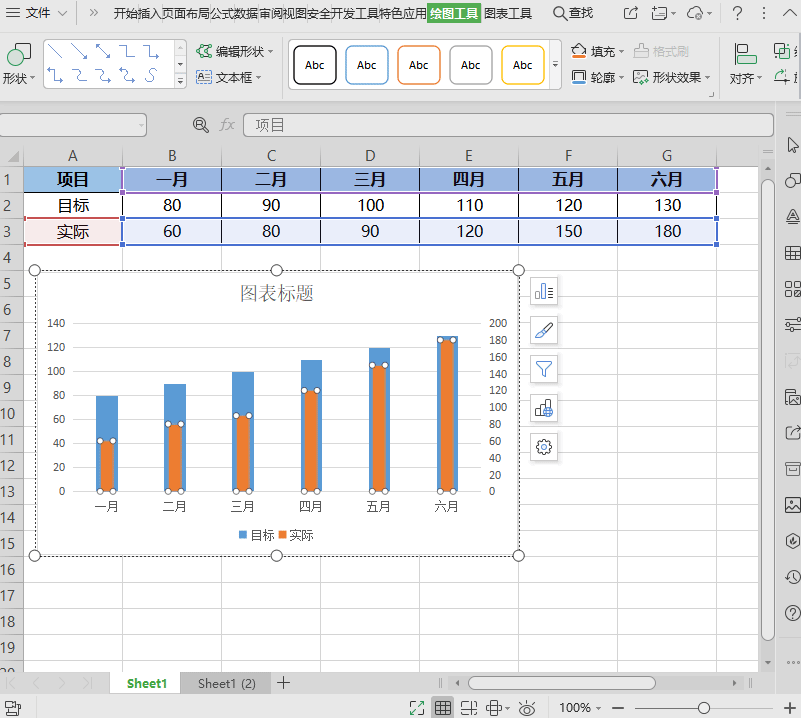Open the chart style brush button
This screenshot has width=801, height=718.
(544, 330)
